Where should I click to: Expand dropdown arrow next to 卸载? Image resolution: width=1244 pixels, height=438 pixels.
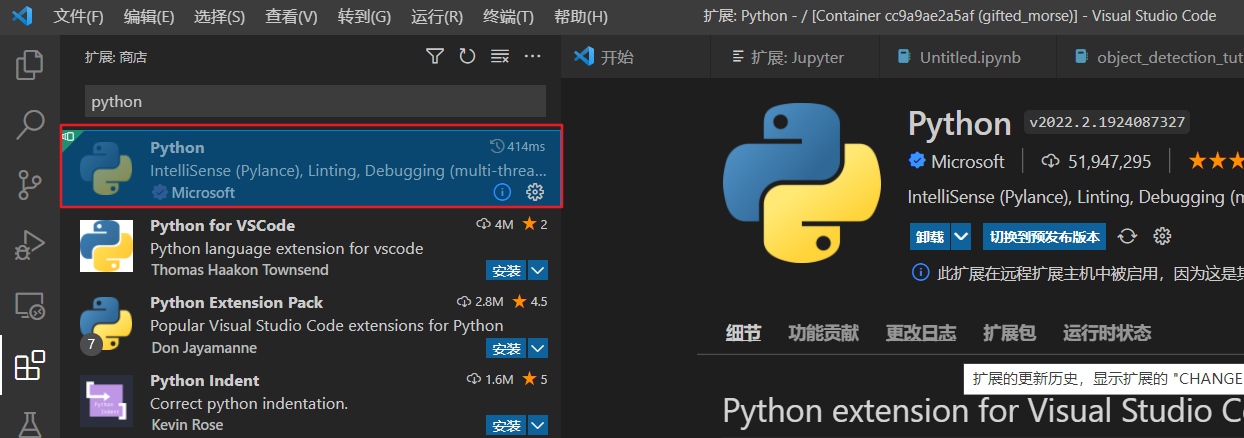point(961,237)
